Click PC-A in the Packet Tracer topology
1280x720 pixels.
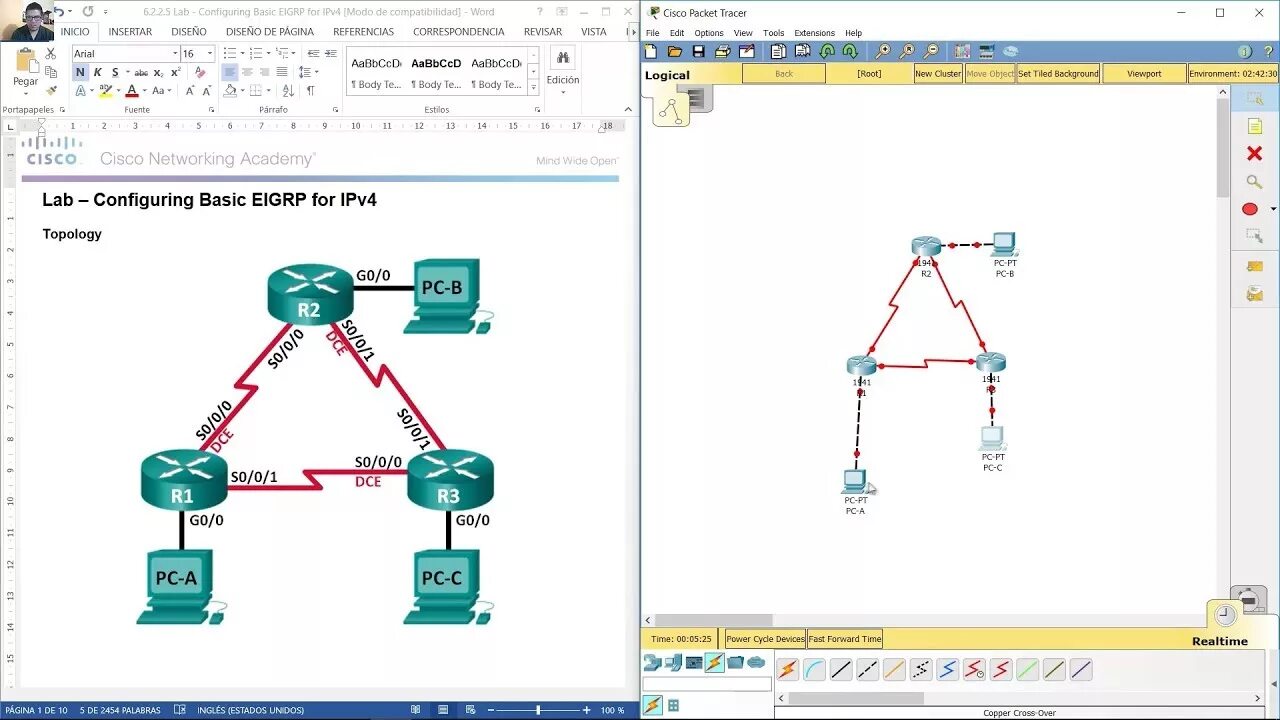[854, 482]
